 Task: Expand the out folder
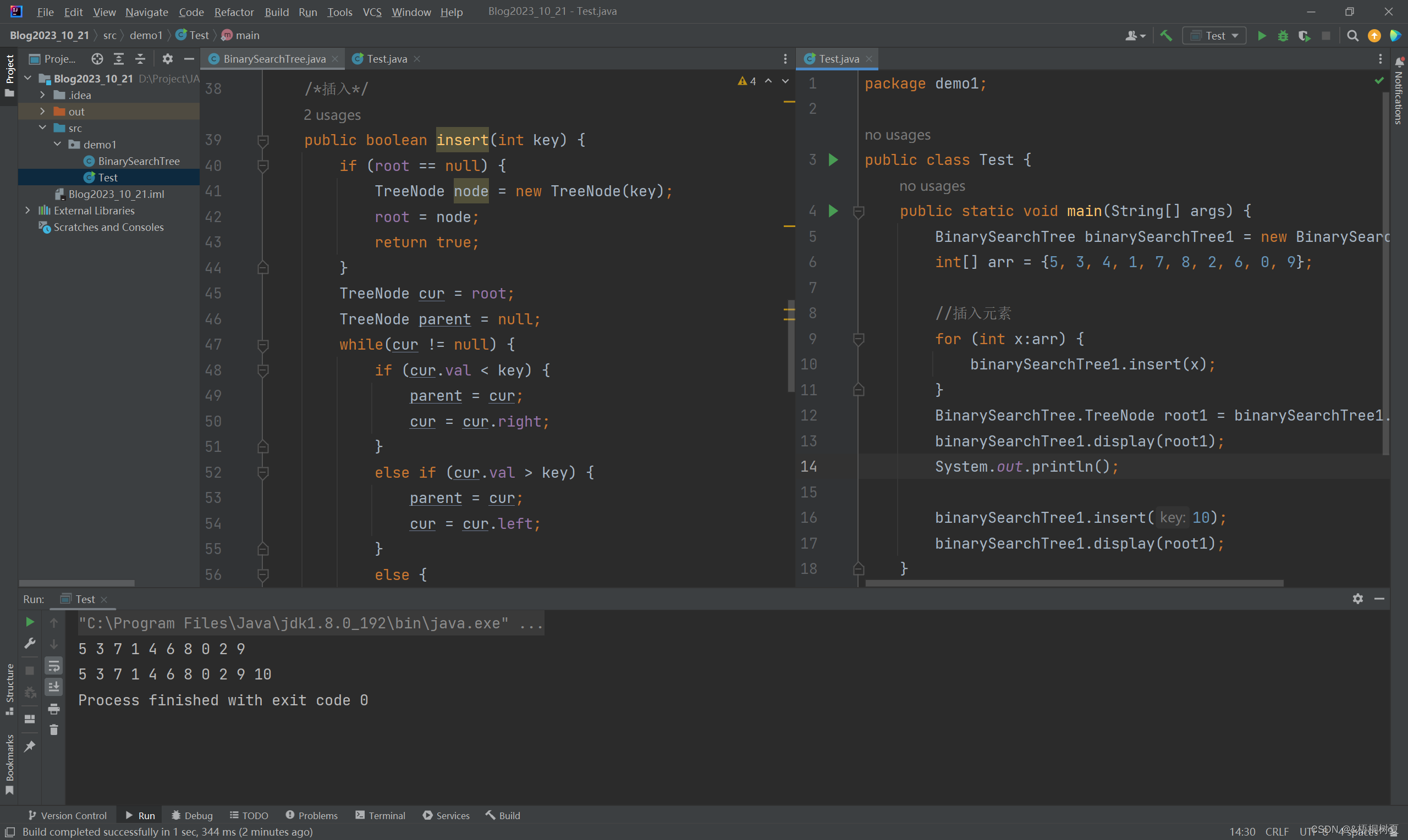click(42, 111)
